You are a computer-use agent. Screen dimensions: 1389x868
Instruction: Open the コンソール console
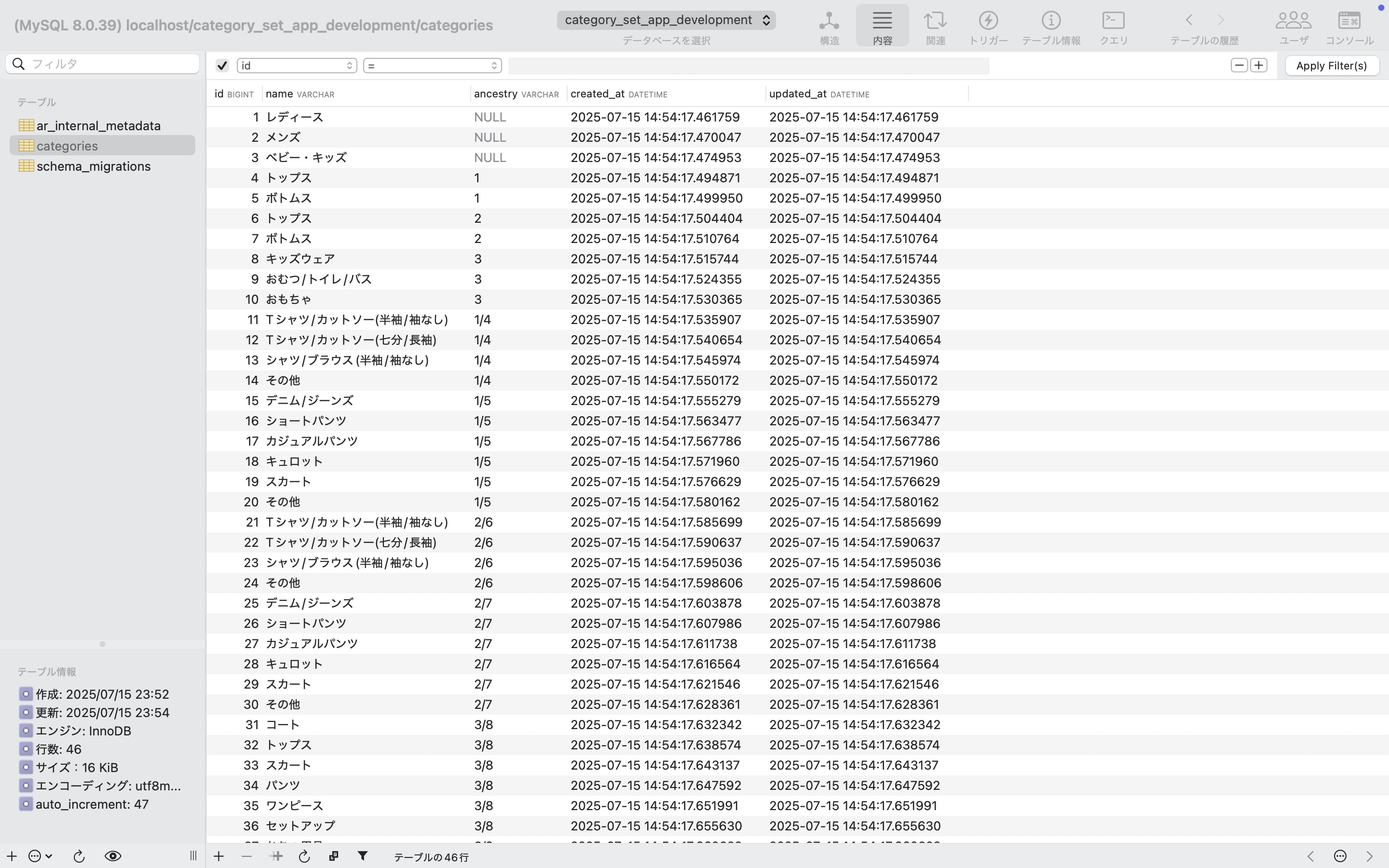(1348, 27)
